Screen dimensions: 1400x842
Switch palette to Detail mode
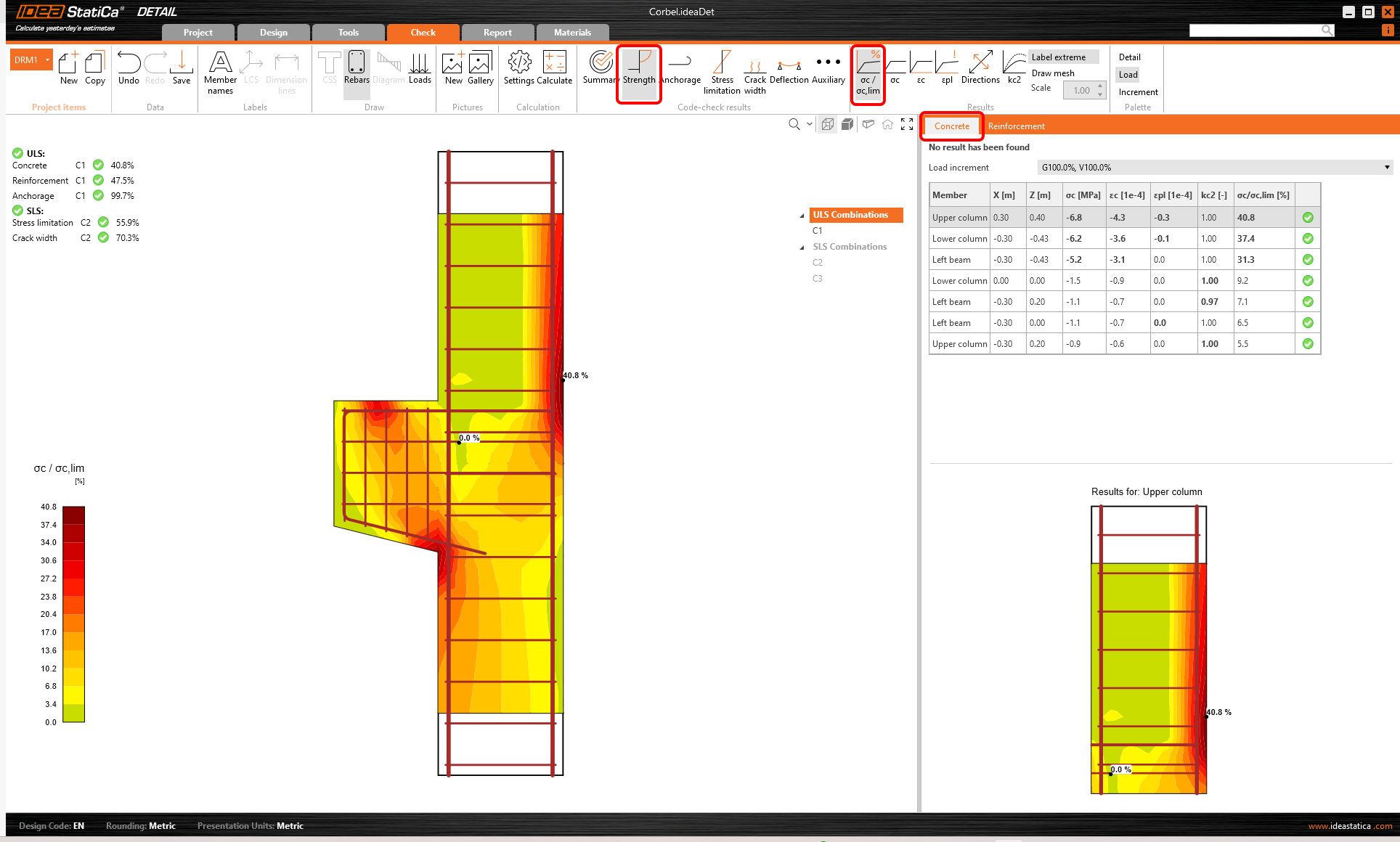1130,57
